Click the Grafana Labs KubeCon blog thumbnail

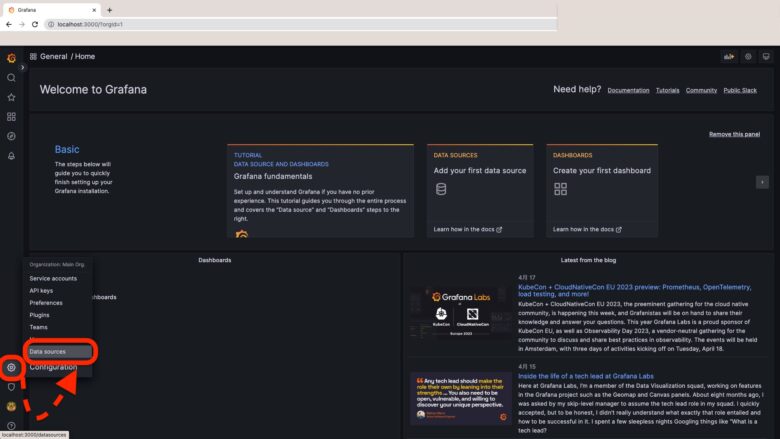pyautogui.click(x=461, y=314)
